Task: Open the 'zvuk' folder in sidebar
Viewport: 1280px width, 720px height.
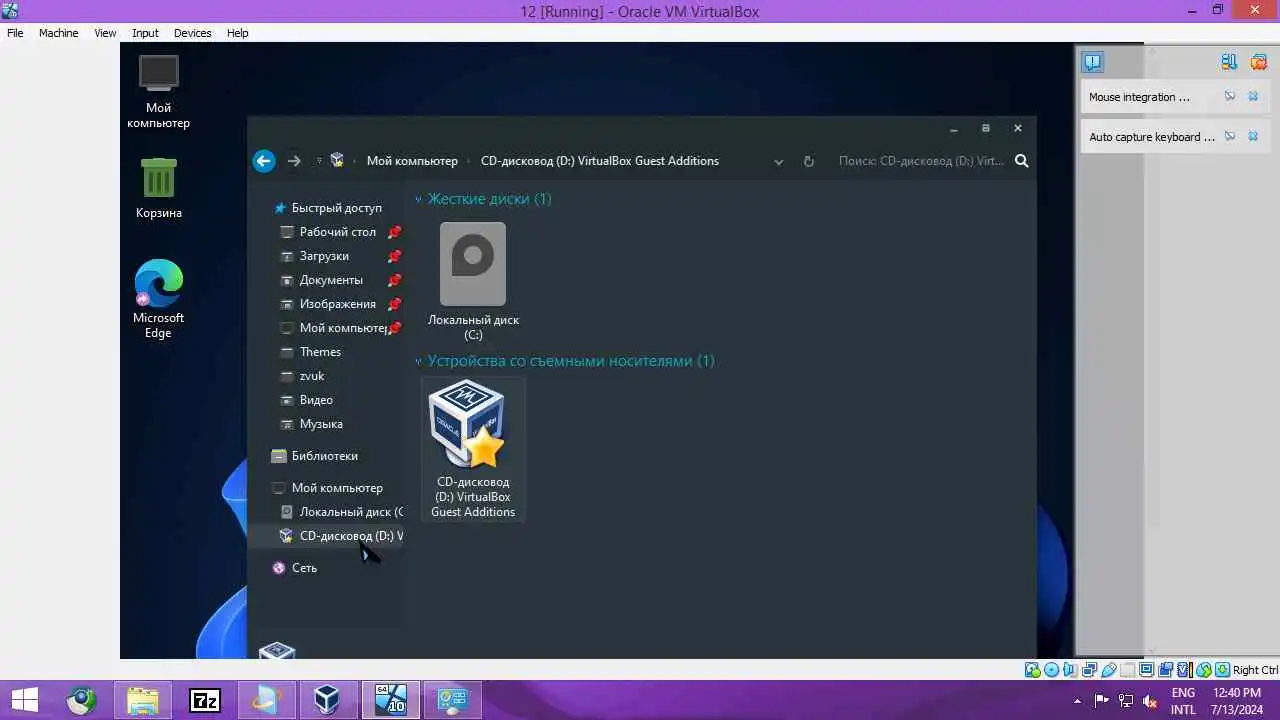Action: pyautogui.click(x=312, y=376)
